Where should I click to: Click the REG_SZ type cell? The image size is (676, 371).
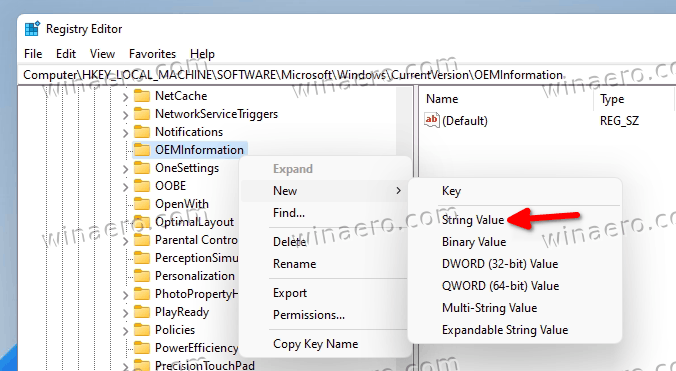click(619, 121)
